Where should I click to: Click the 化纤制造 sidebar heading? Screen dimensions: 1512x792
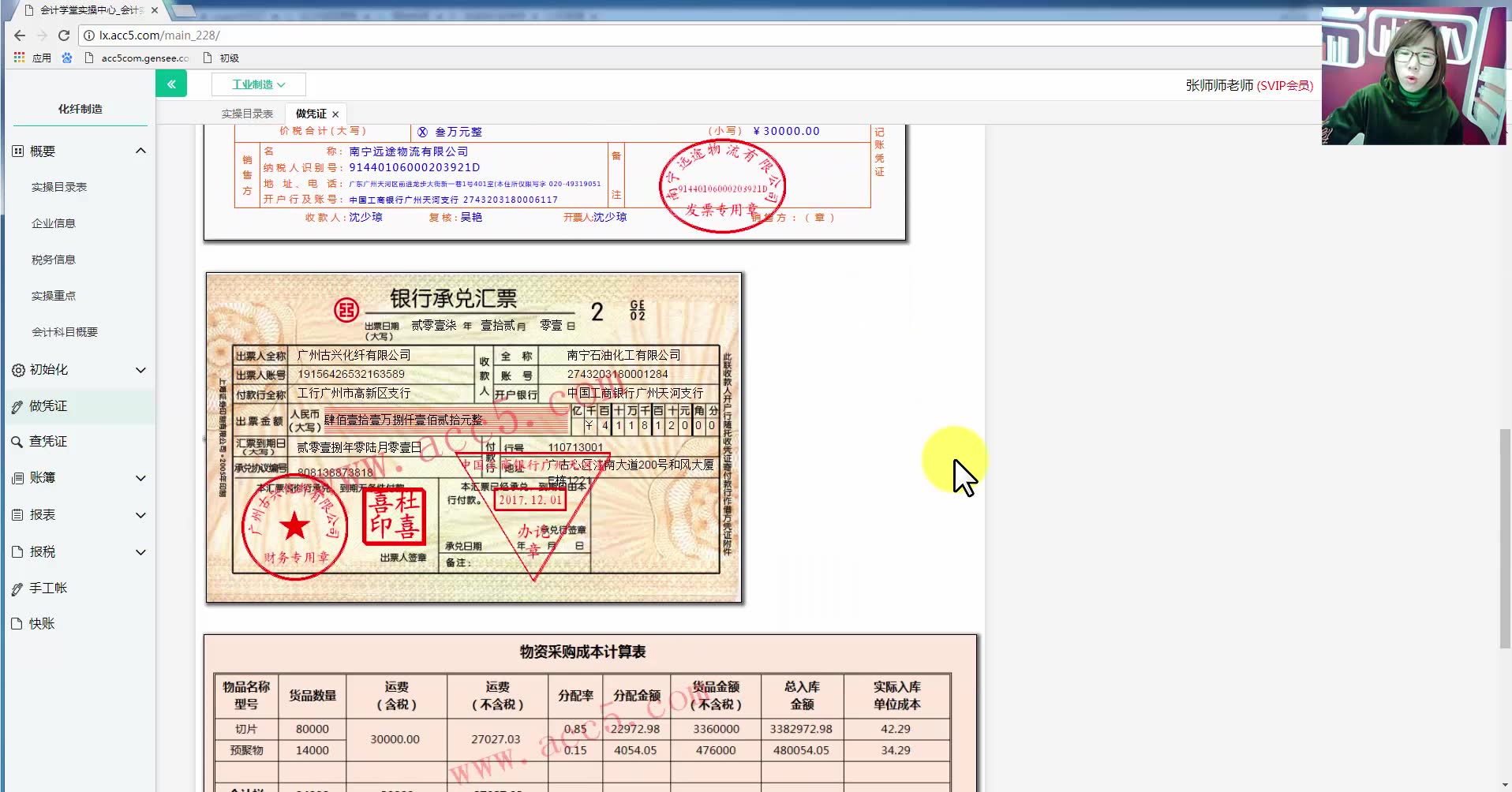tap(80, 109)
